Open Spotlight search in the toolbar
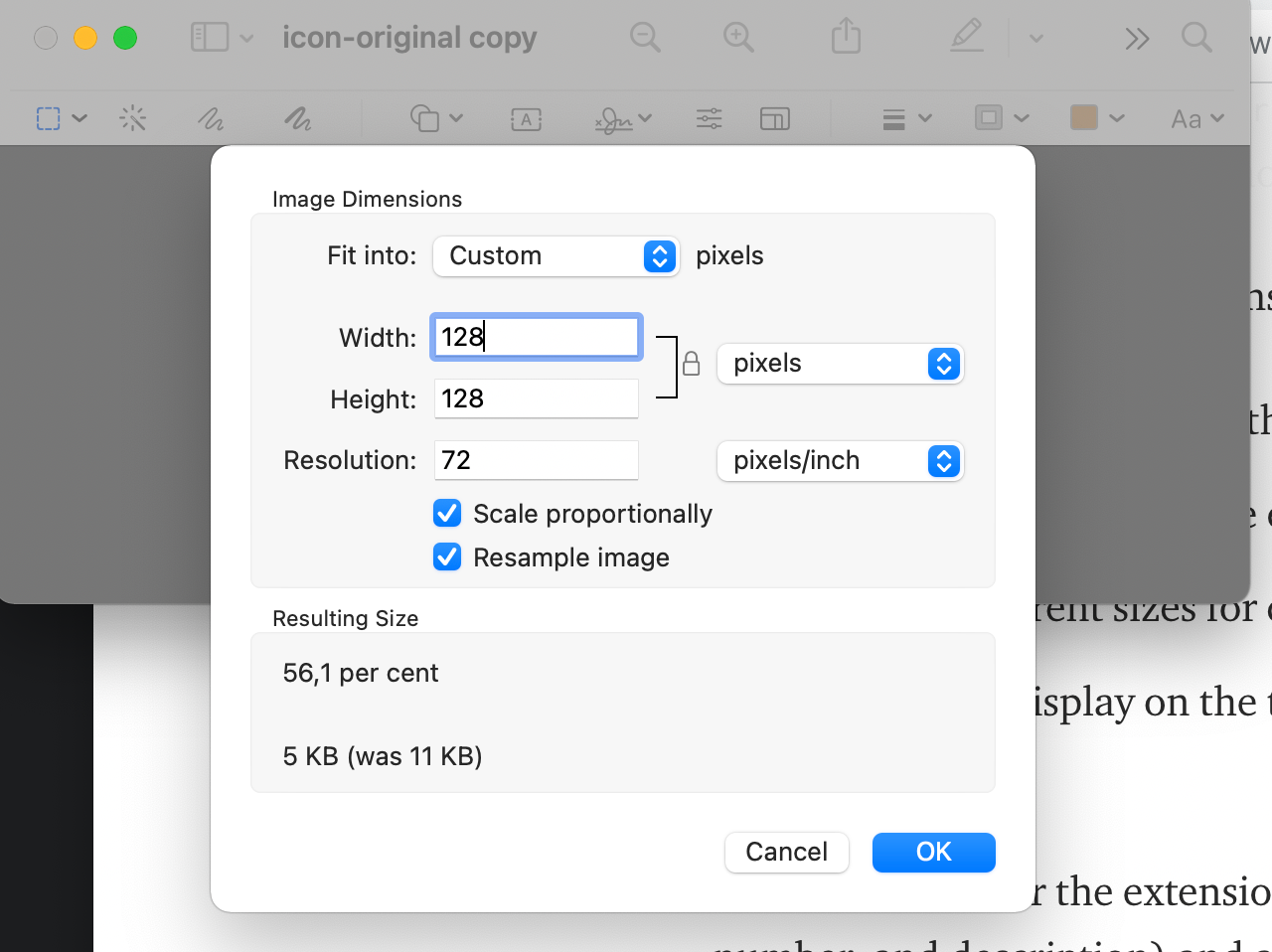The width and height of the screenshot is (1272, 952). [x=1196, y=38]
